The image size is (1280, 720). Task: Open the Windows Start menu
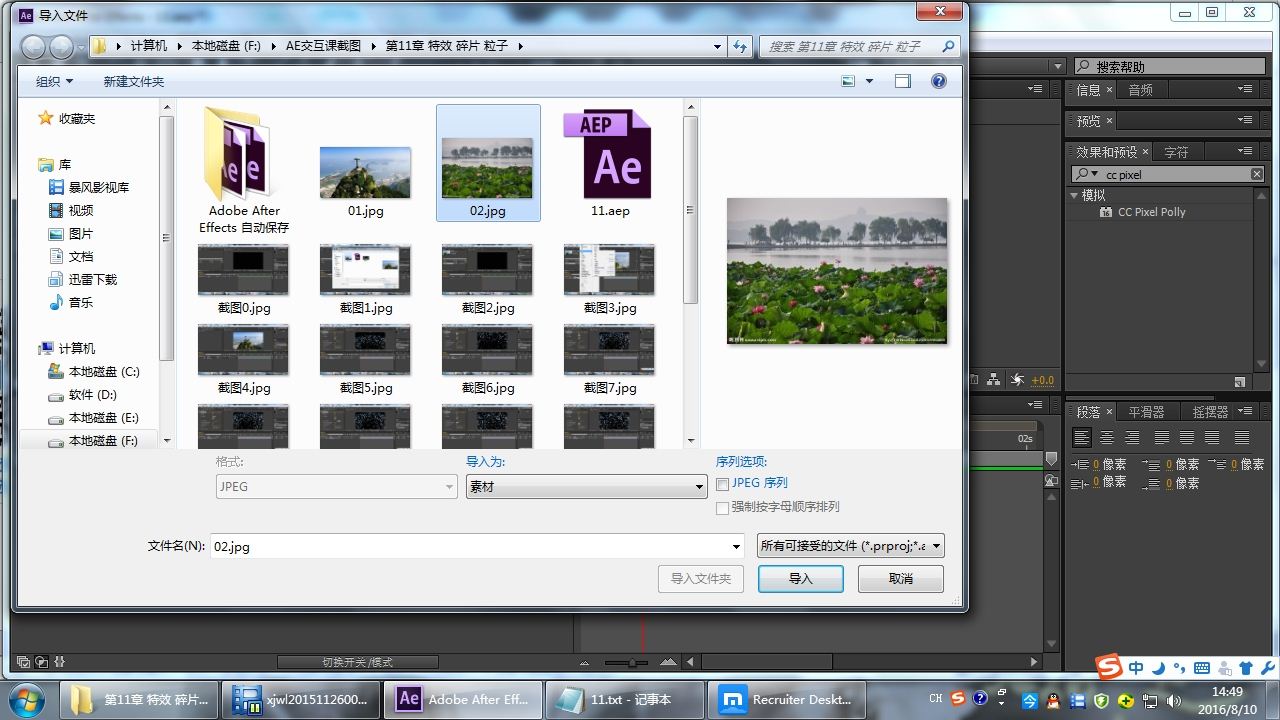click(27, 699)
